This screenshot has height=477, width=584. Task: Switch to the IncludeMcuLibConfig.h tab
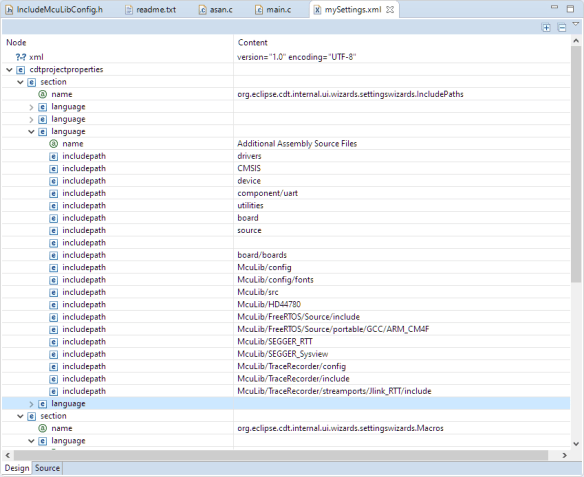(x=54, y=10)
